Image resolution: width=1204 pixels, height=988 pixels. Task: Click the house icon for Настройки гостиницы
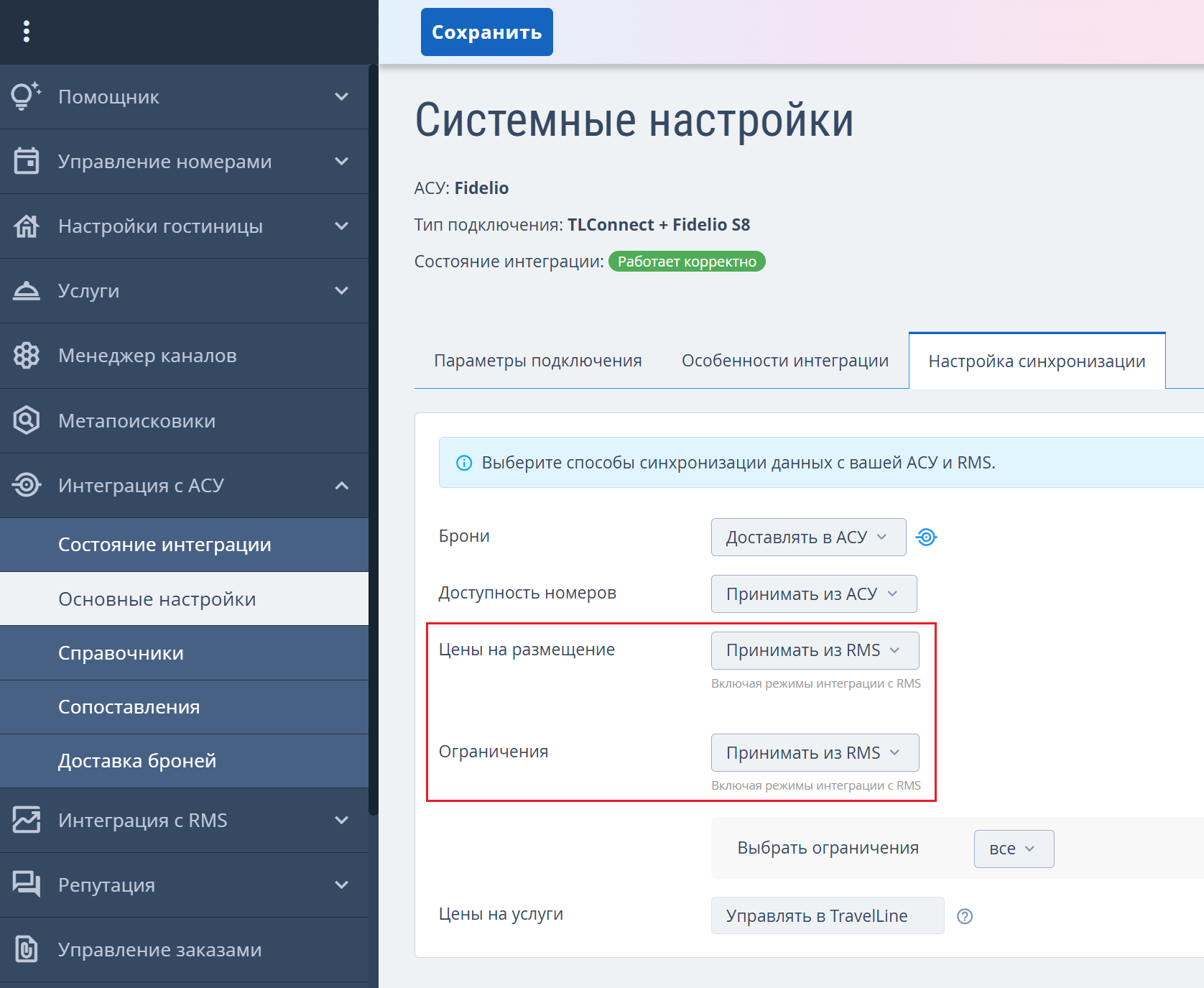[x=27, y=226]
